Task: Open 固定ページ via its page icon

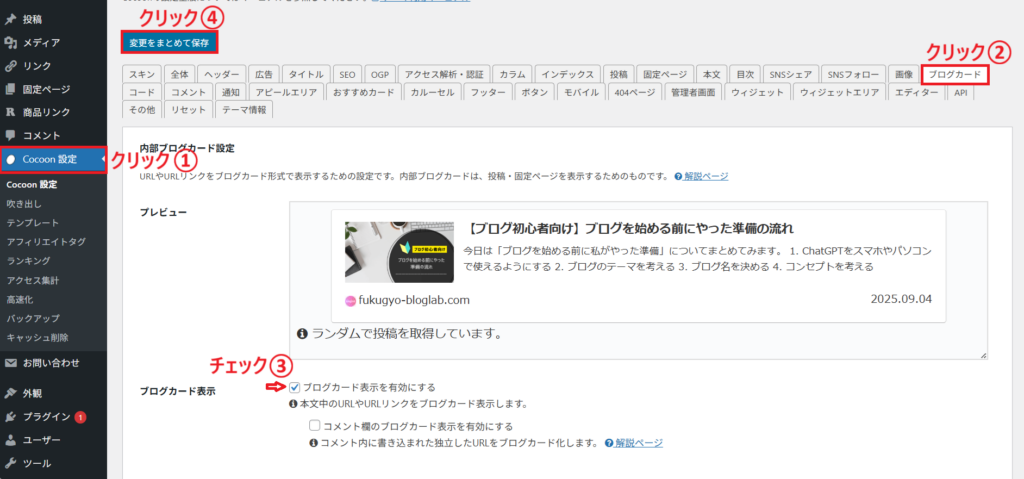Action: click(x=11, y=89)
